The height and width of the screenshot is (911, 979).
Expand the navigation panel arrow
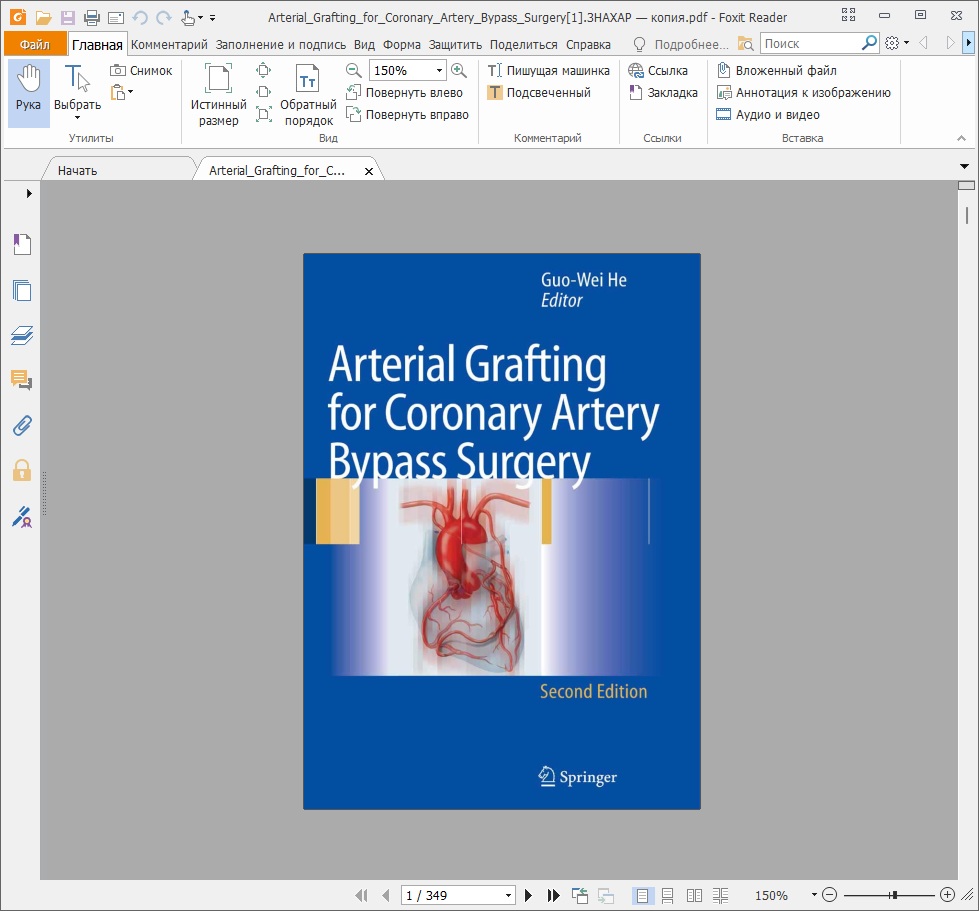point(29,194)
